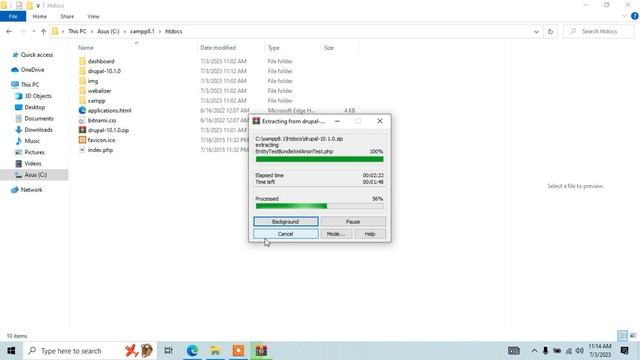Viewport: 640px width, 360px height.
Task: Expand the ribbon with the chevron
Action: click(x=624, y=16)
